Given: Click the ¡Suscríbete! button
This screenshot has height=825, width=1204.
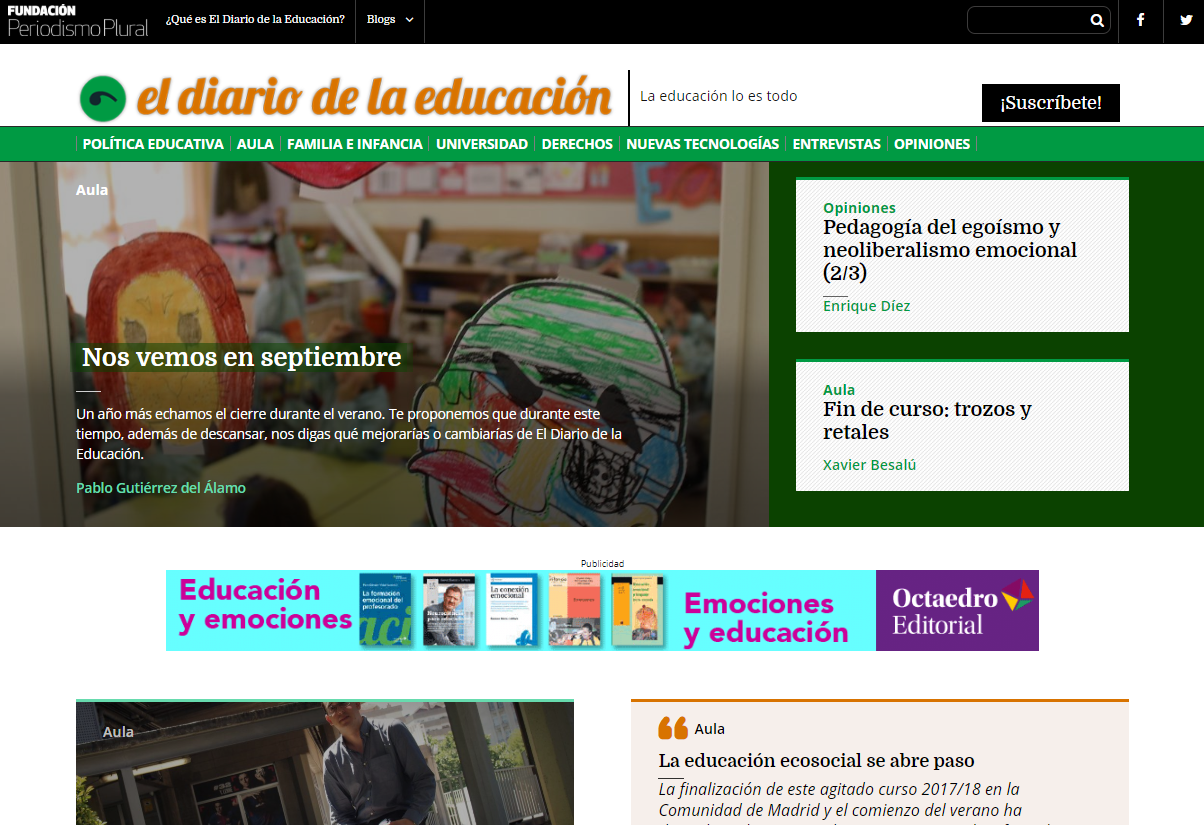Looking at the screenshot, I should [x=1051, y=103].
